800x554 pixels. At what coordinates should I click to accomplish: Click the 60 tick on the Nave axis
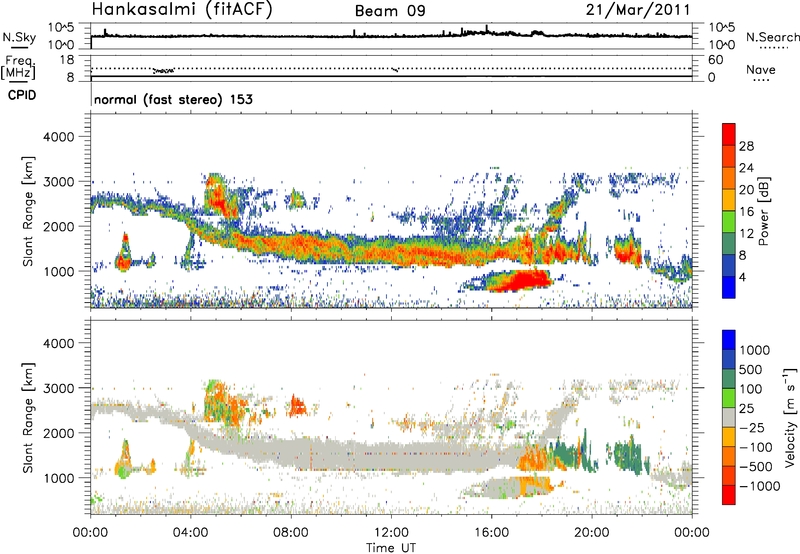(715, 60)
